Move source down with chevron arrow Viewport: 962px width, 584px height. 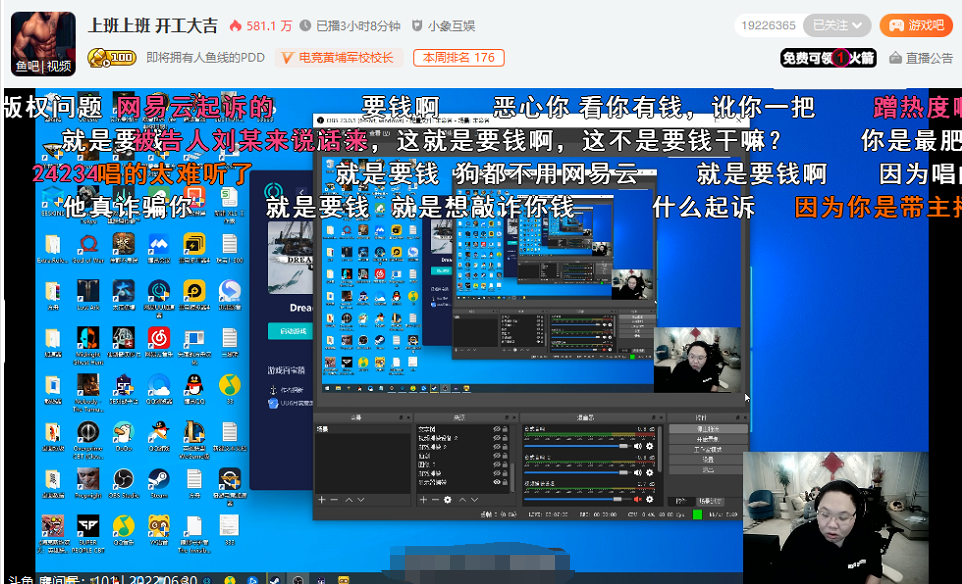[x=474, y=500]
